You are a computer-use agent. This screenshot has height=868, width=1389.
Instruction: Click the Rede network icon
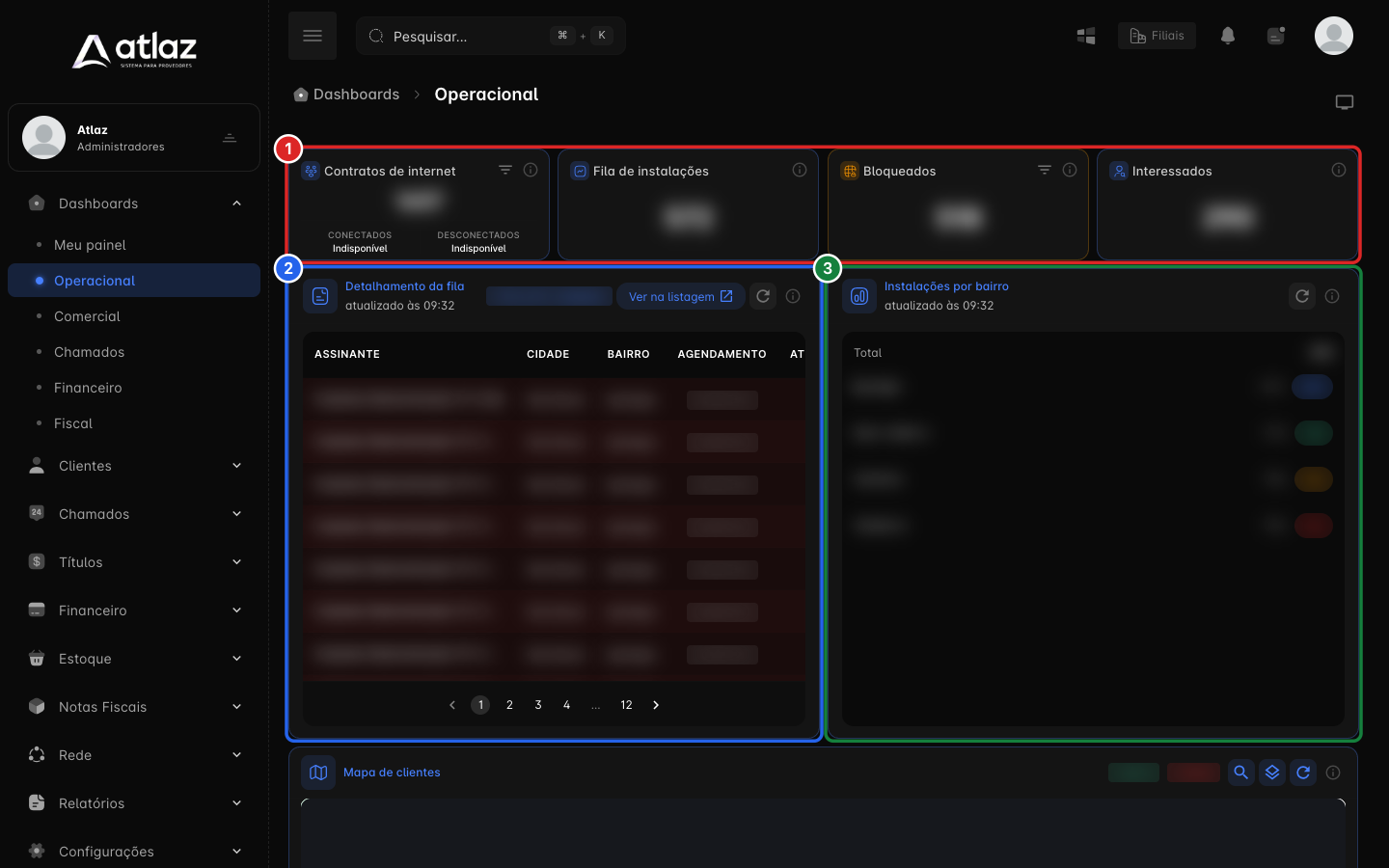(37, 754)
